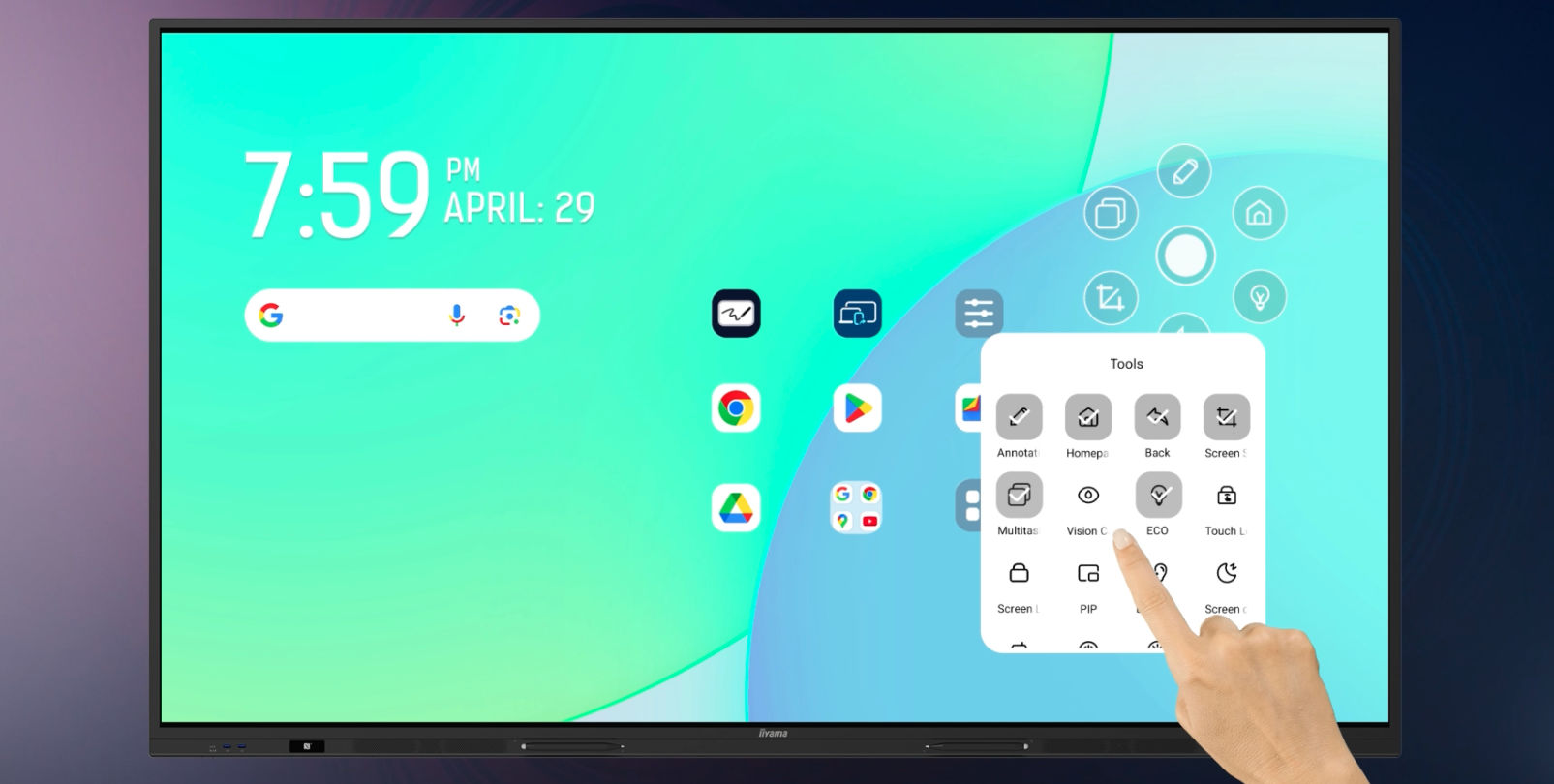Launch Google Chrome browser
The width and height of the screenshot is (1554, 784).
coord(736,408)
